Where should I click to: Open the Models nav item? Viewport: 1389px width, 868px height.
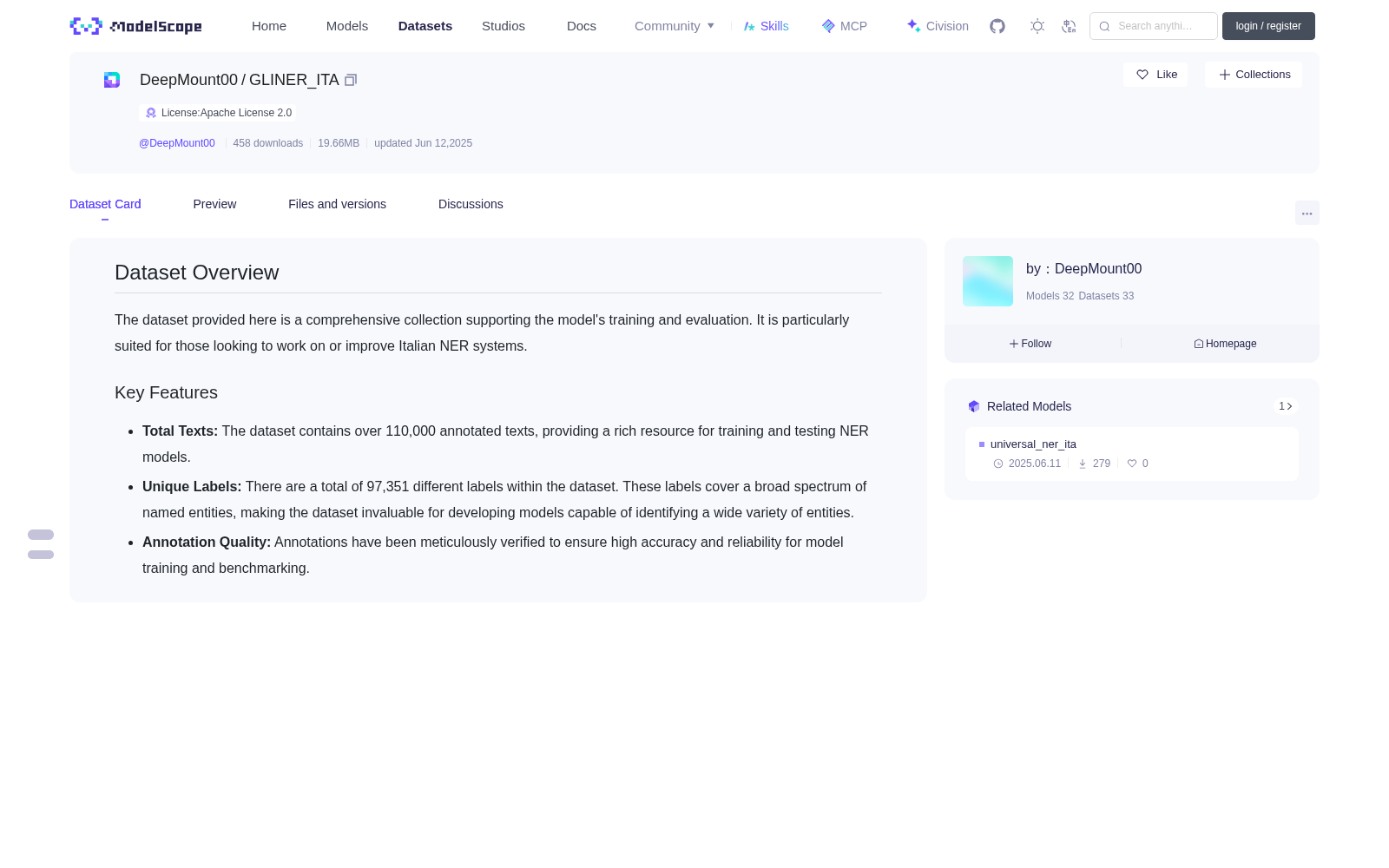pos(347,26)
